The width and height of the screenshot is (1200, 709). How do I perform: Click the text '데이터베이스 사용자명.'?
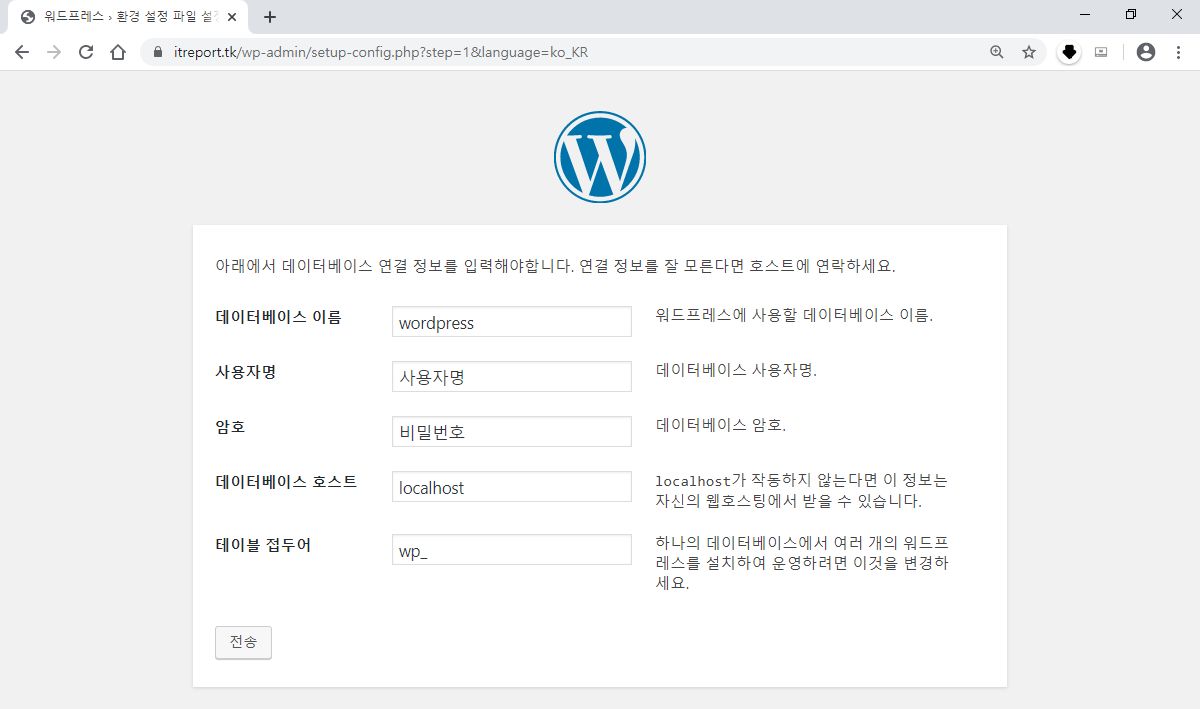pos(736,370)
